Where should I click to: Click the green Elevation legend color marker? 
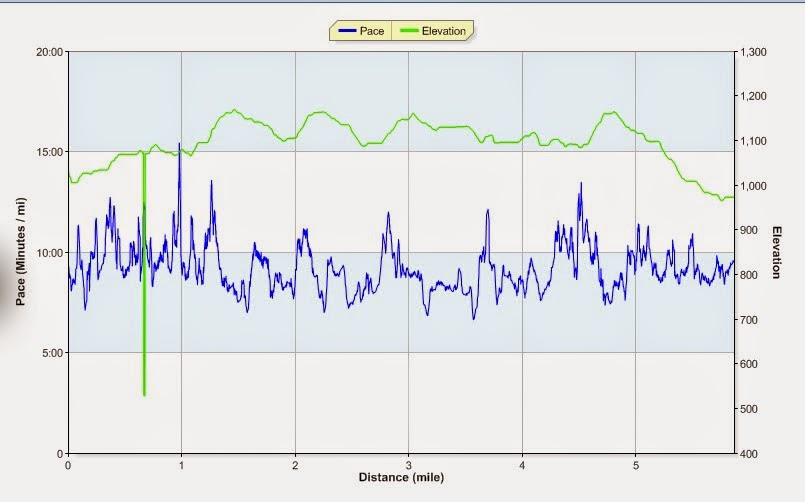pos(409,31)
